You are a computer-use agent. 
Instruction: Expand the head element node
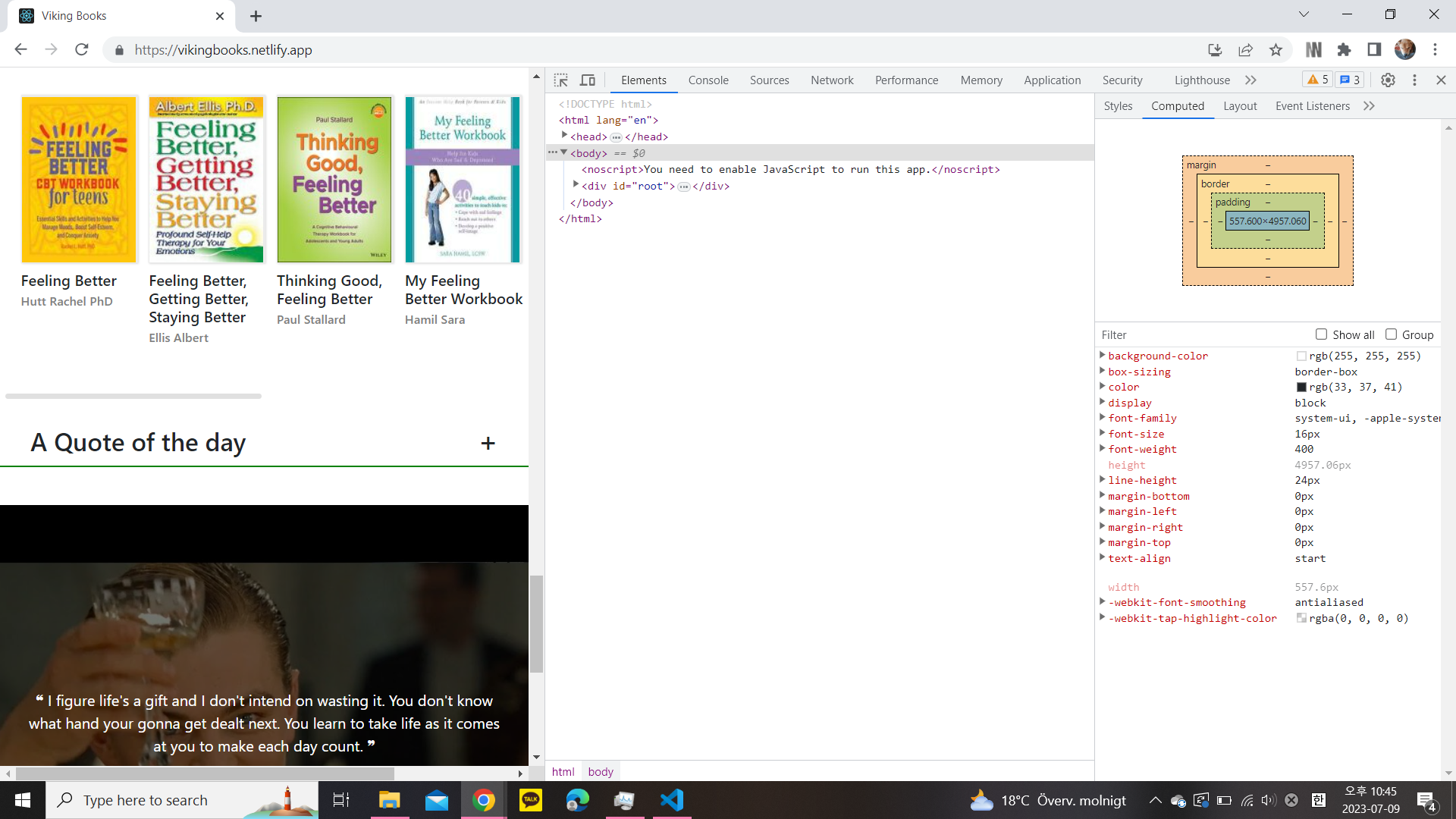565,136
